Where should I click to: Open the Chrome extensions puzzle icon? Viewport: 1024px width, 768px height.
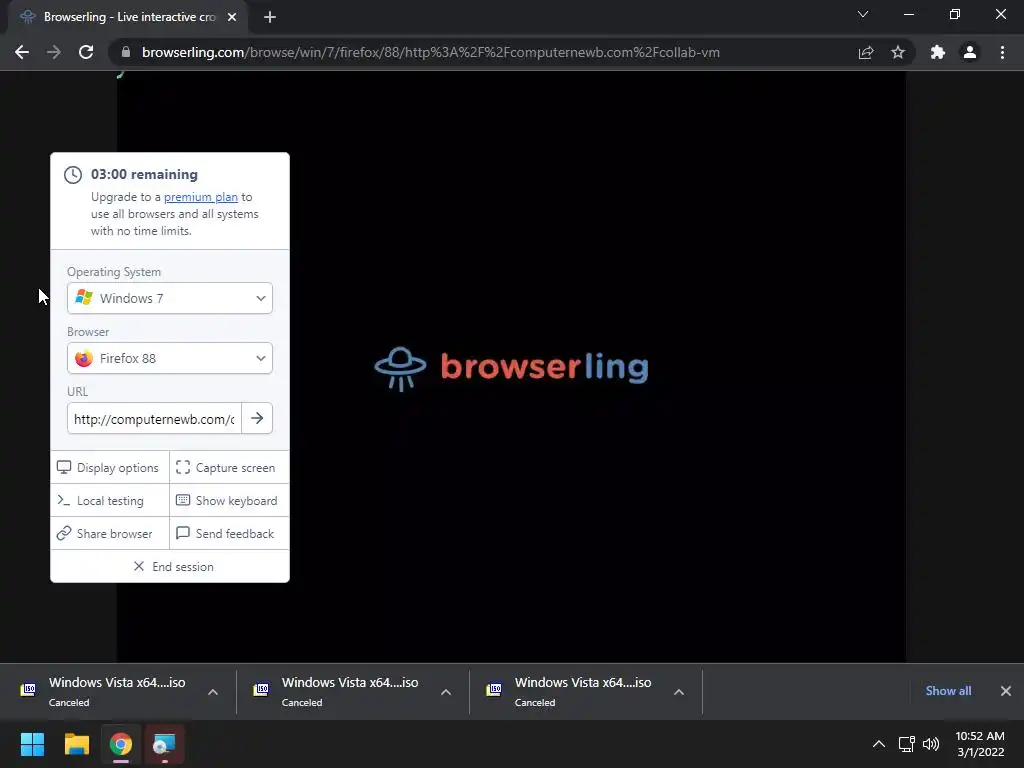(938, 52)
